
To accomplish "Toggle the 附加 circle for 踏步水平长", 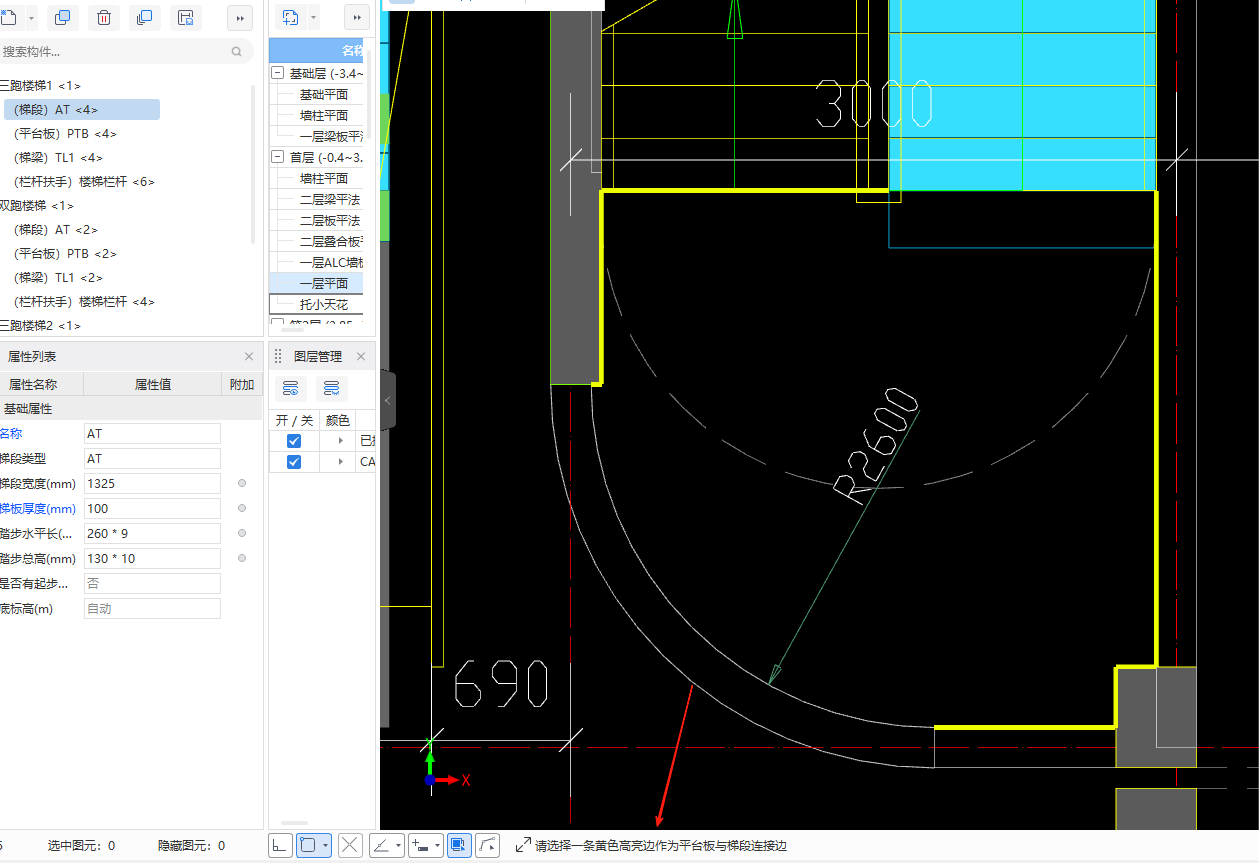I will (242, 533).
